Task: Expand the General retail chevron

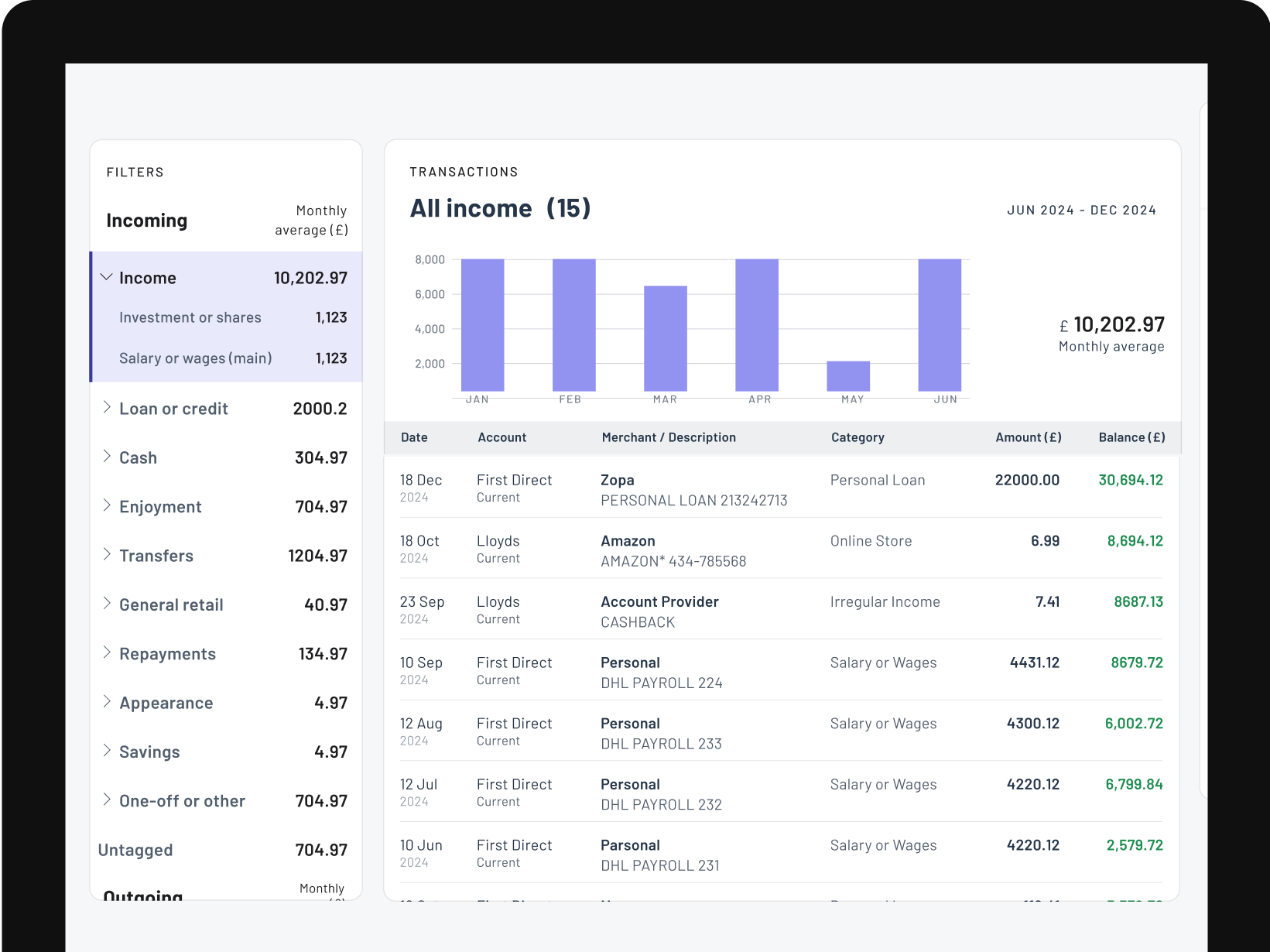Action: [x=107, y=604]
